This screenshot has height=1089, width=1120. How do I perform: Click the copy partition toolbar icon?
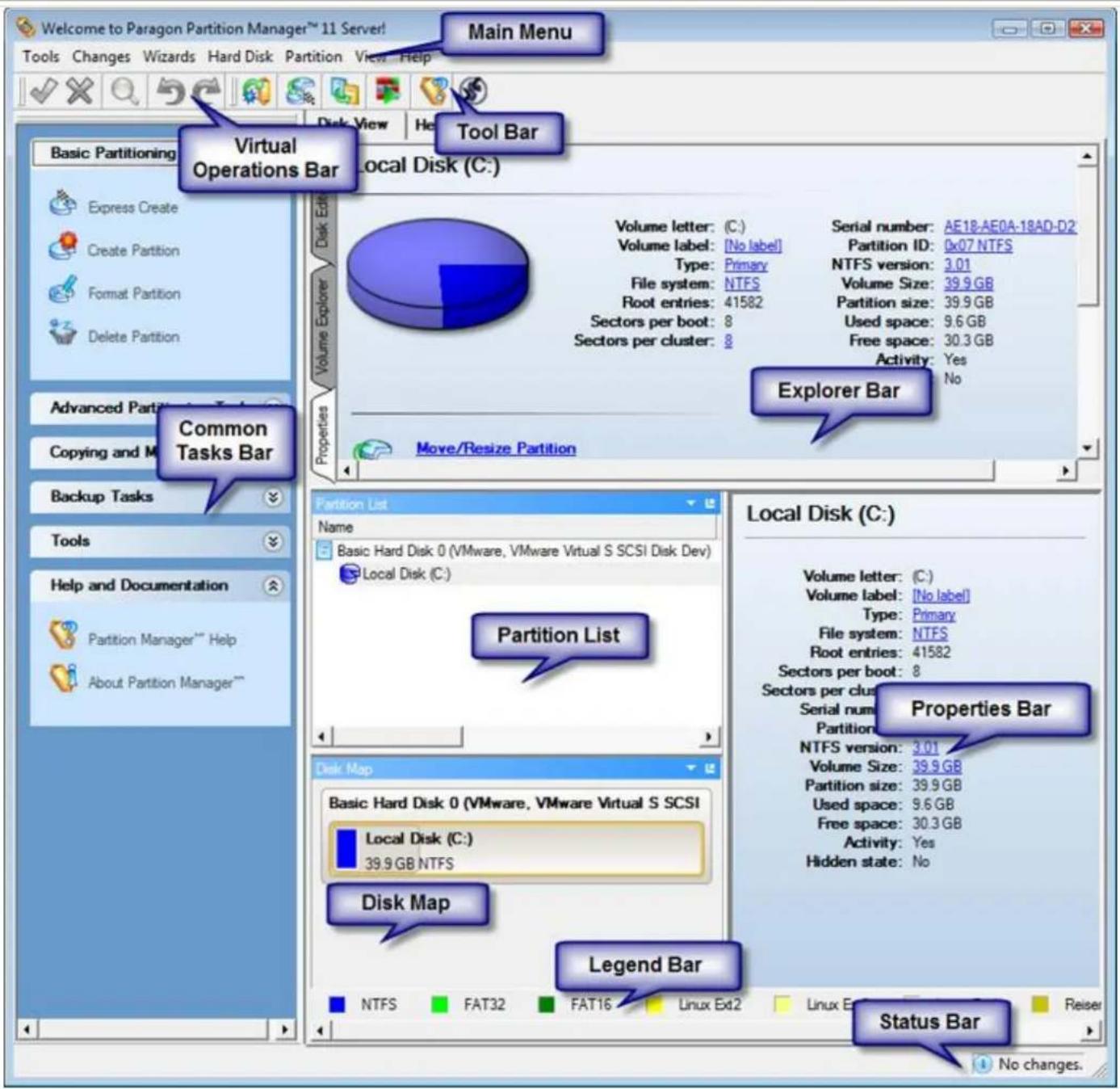tap(344, 91)
